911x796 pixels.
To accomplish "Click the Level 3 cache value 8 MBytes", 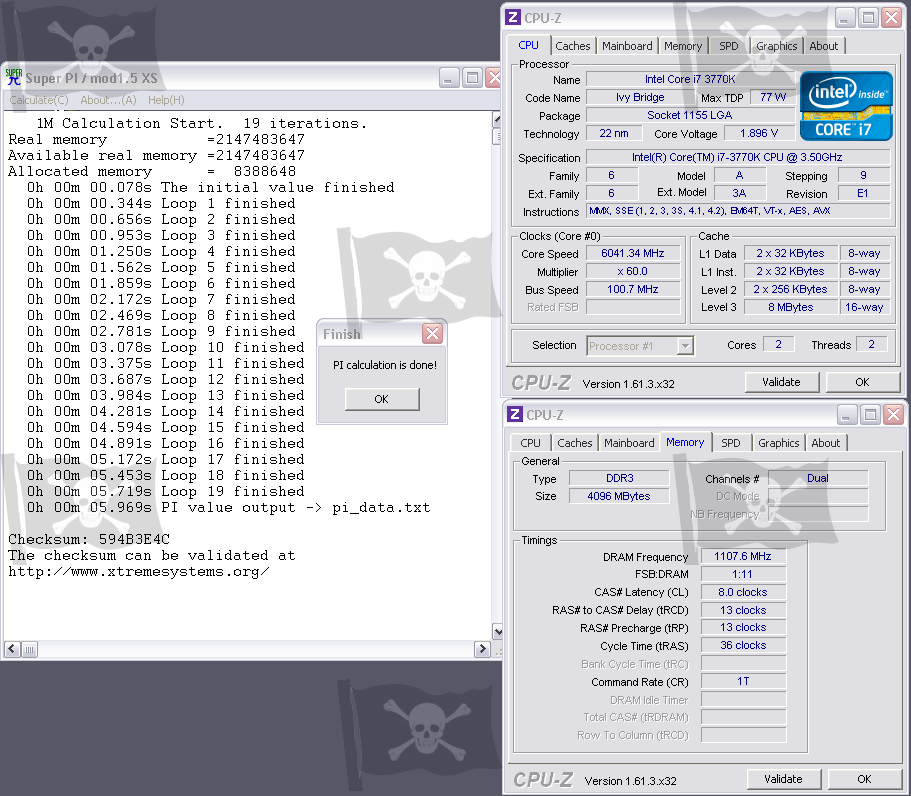I will pos(791,307).
